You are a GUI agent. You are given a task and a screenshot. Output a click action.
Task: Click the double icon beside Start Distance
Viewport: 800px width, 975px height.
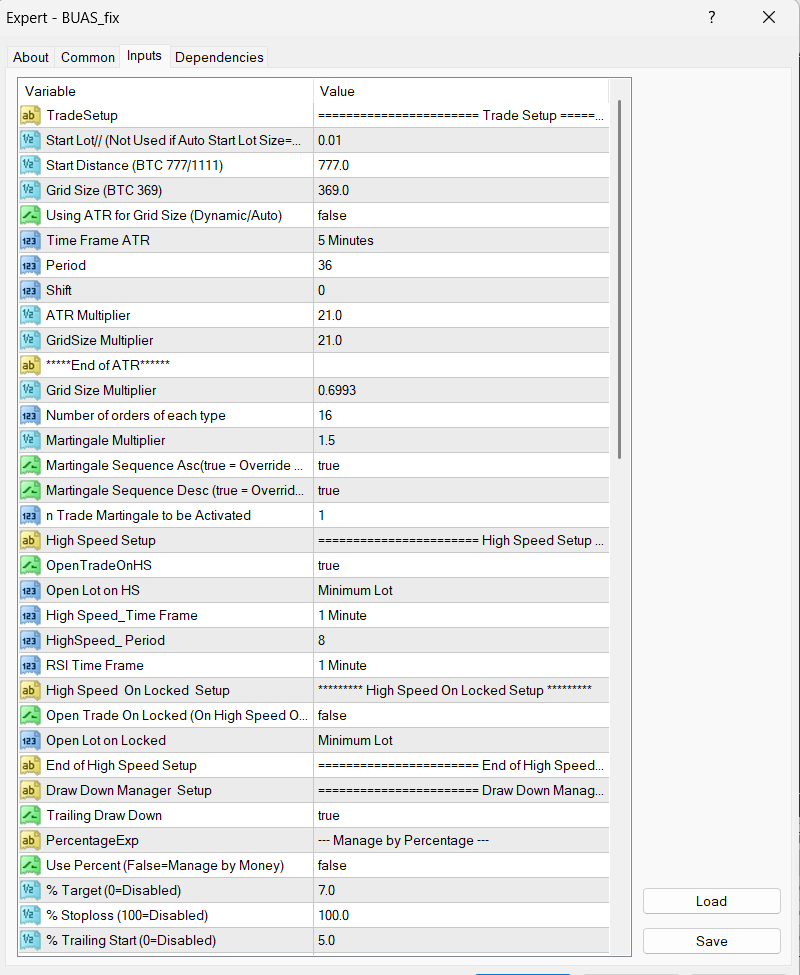[x=30, y=165]
